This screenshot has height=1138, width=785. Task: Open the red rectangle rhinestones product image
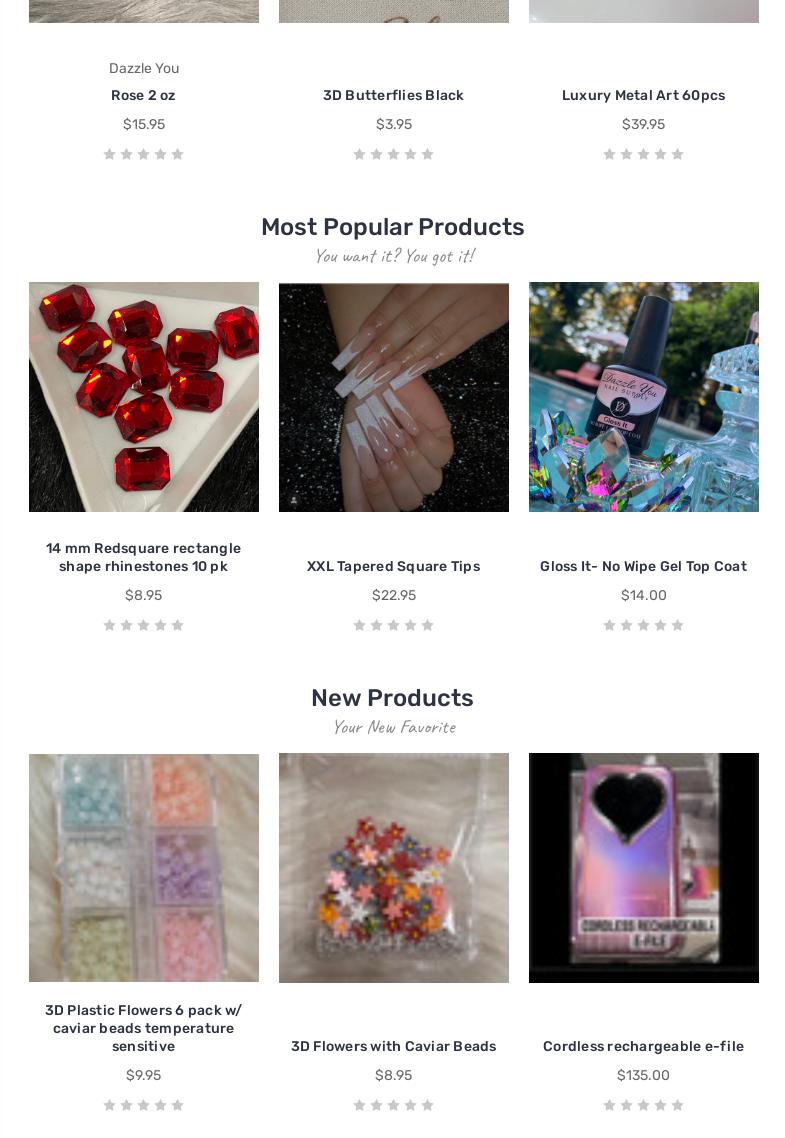coord(144,397)
